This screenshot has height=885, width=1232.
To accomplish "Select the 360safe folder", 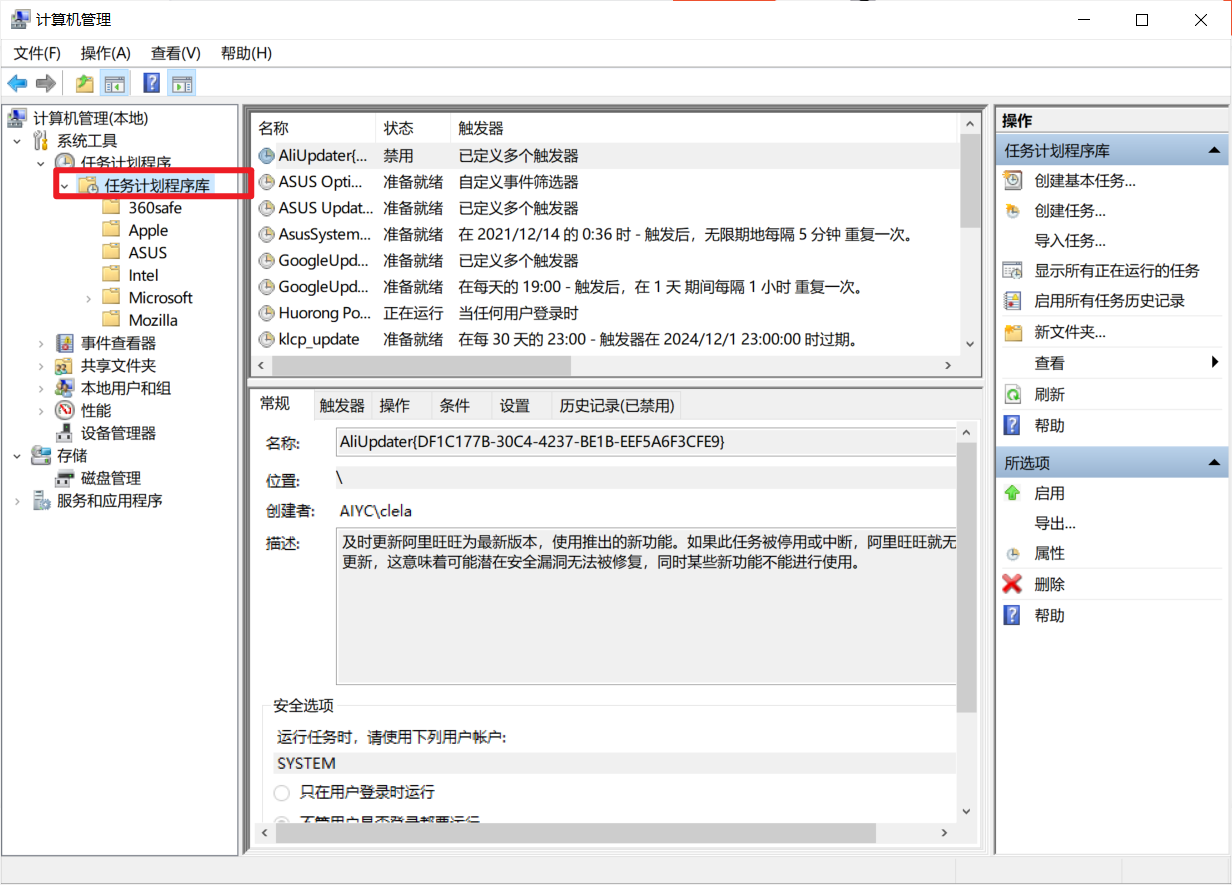I will (x=155, y=208).
